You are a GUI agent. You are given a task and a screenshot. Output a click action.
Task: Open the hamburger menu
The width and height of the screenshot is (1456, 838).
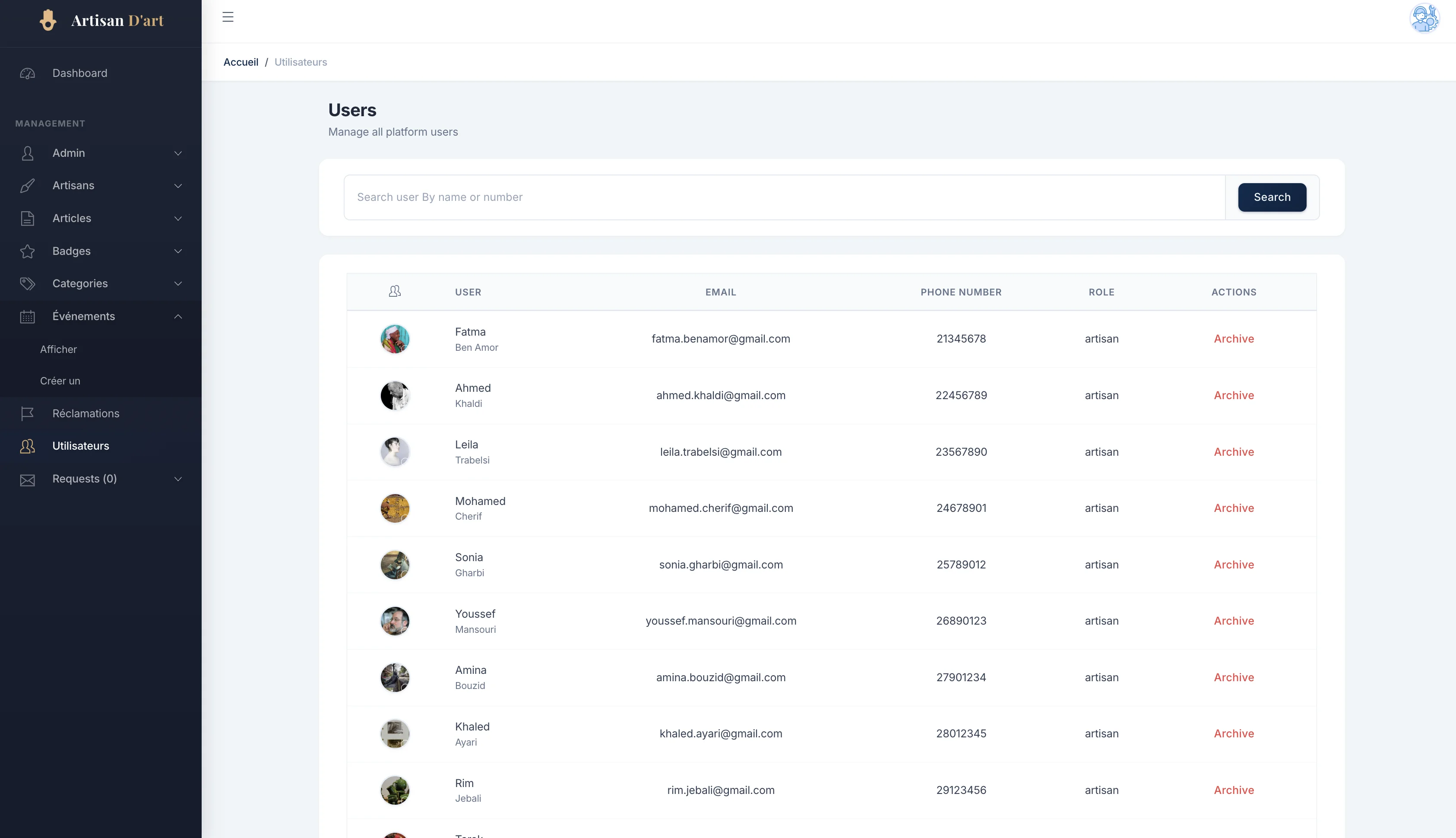tap(228, 17)
